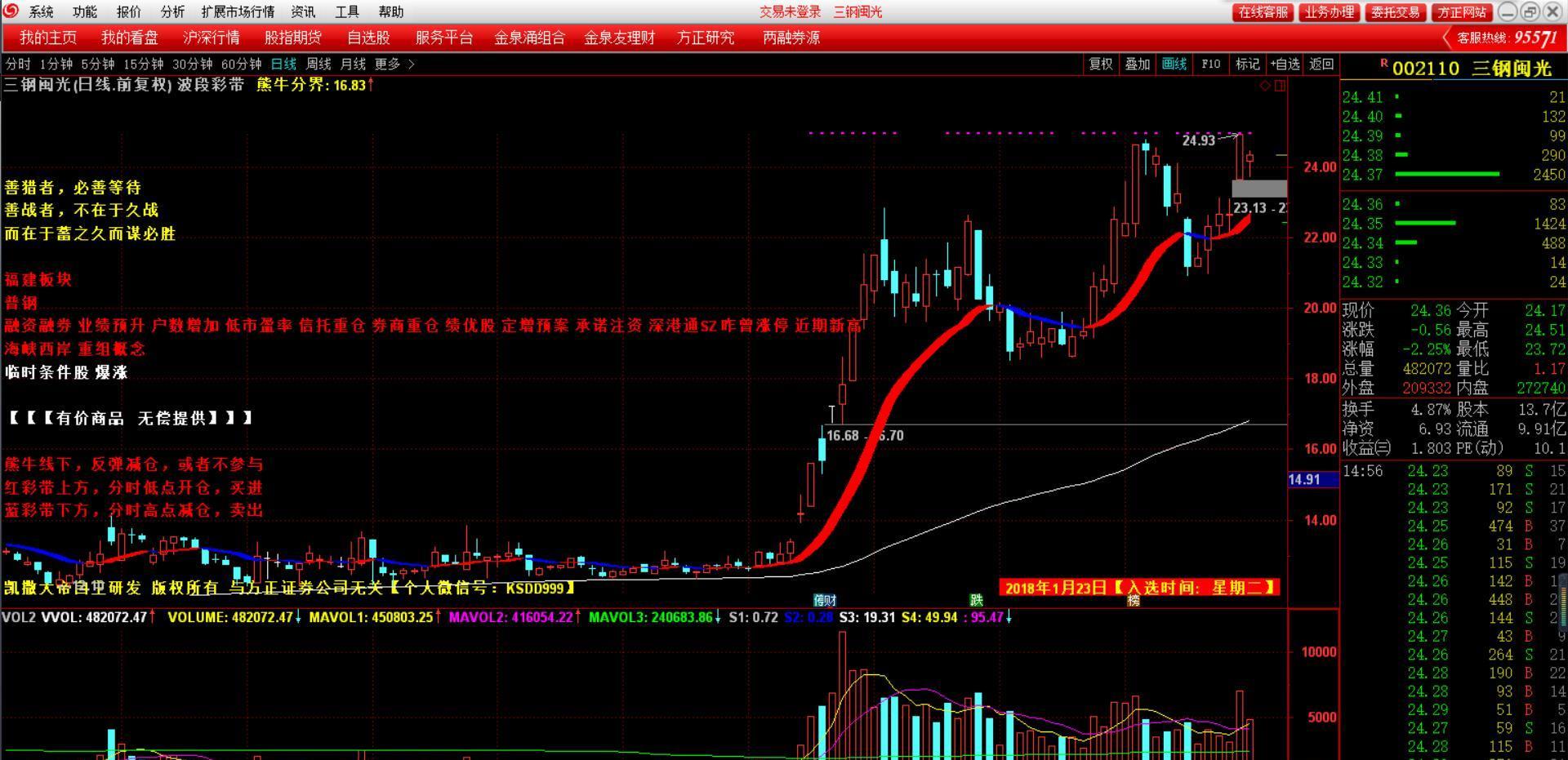Minimize the trading software window

click(1508, 11)
